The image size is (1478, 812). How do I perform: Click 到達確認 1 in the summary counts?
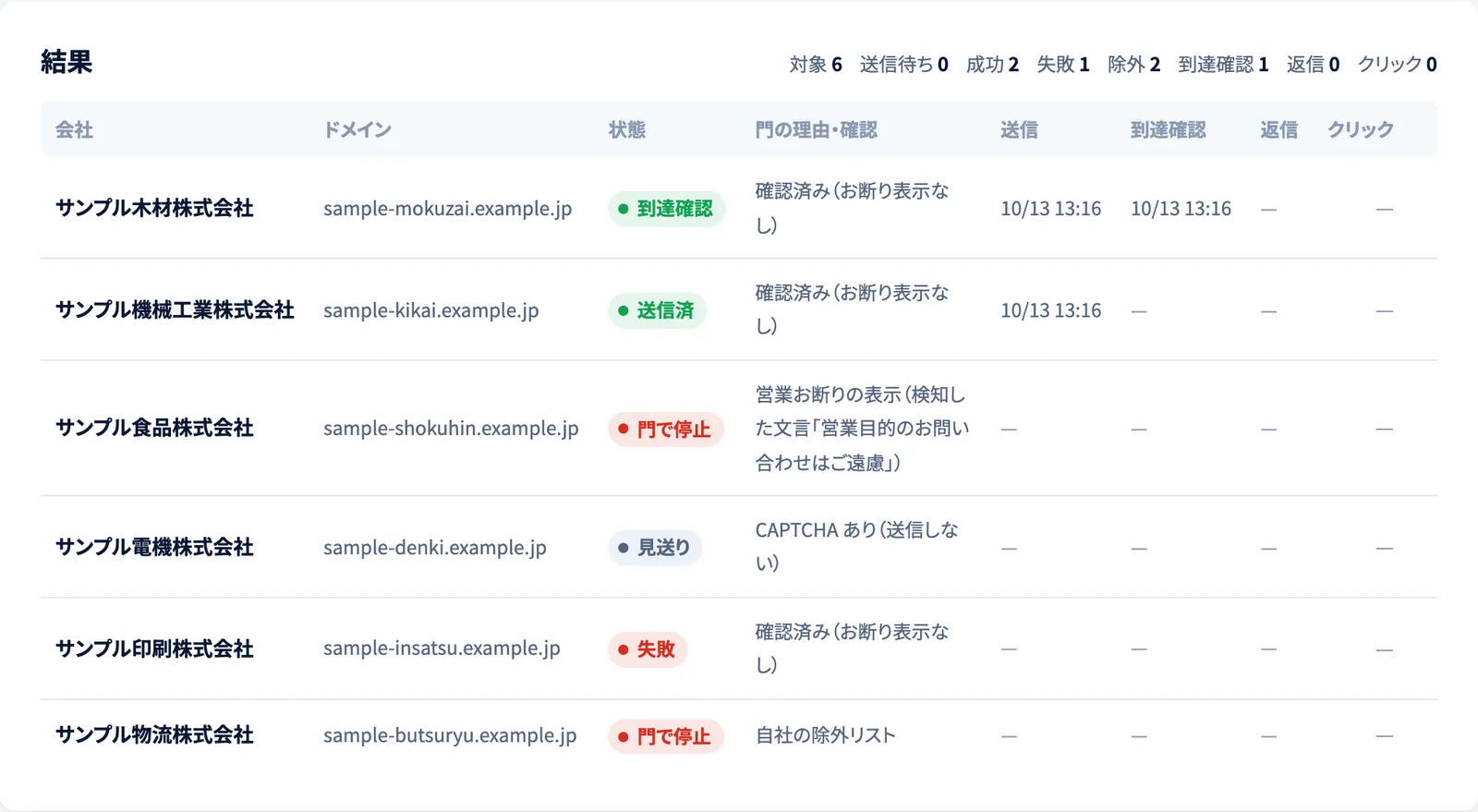[x=1223, y=64]
